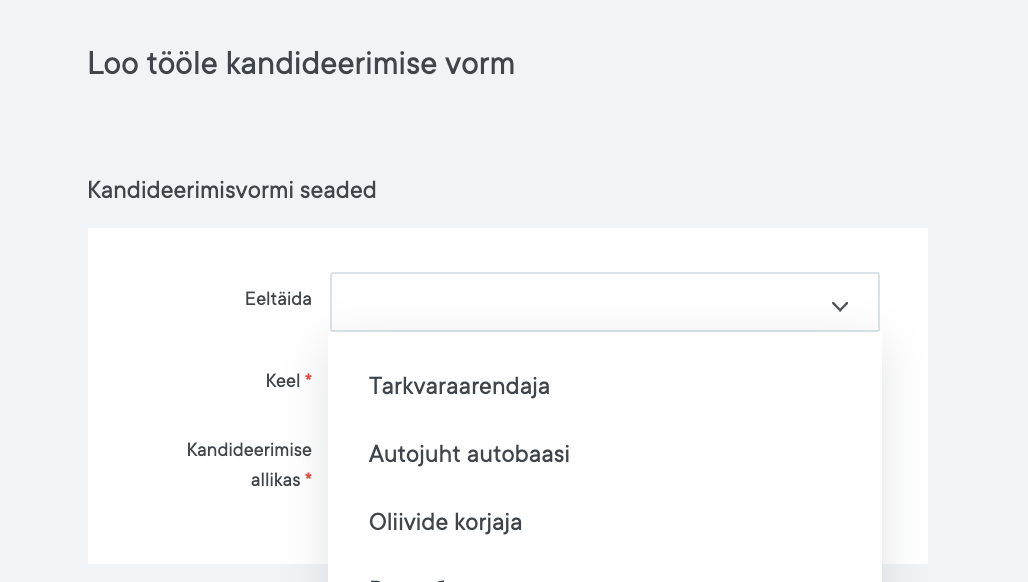The height and width of the screenshot is (582, 1028).
Task: Select Tarkvaraarendaja from the dropdown list
Action: 459,386
